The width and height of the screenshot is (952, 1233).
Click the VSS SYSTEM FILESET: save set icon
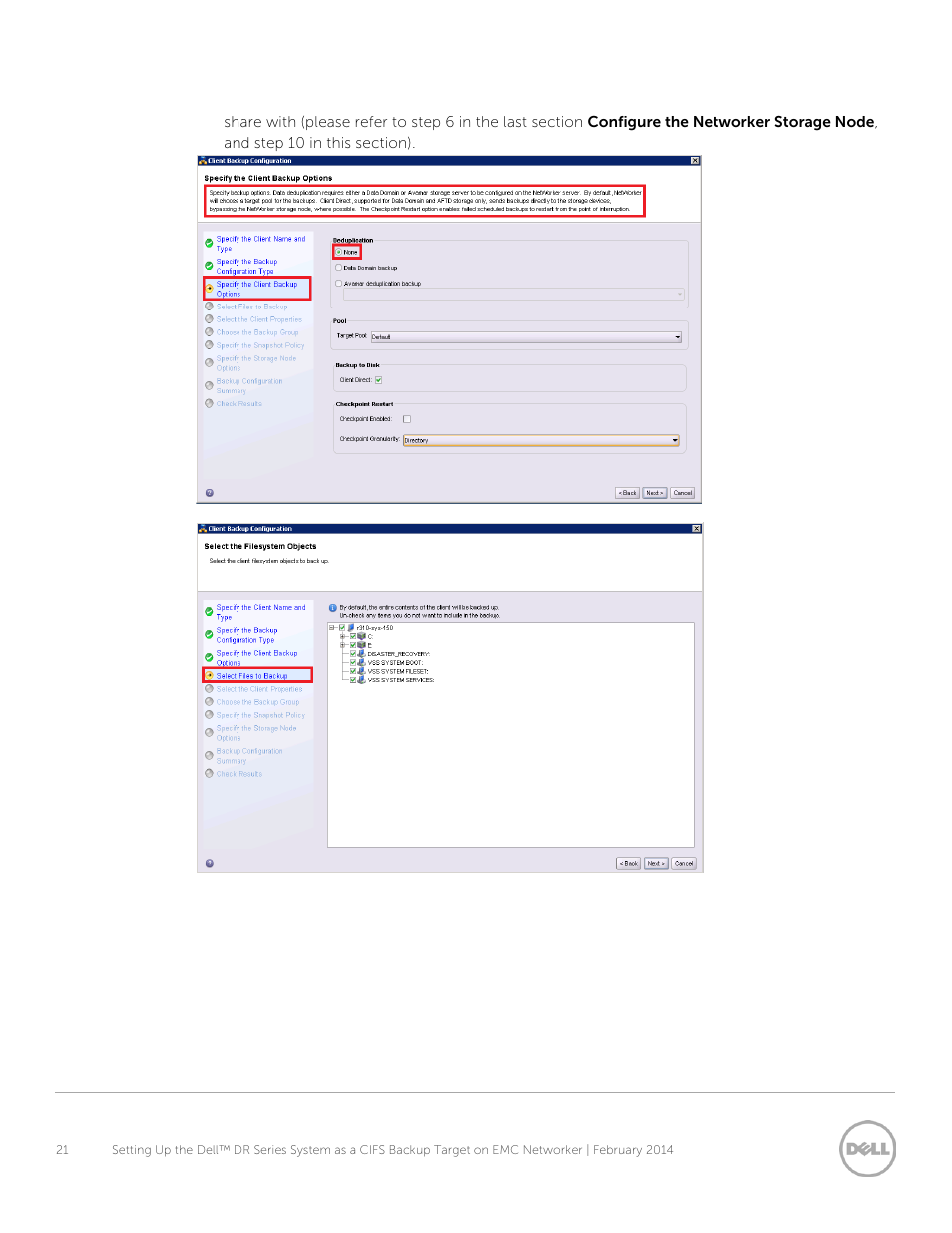point(361,671)
